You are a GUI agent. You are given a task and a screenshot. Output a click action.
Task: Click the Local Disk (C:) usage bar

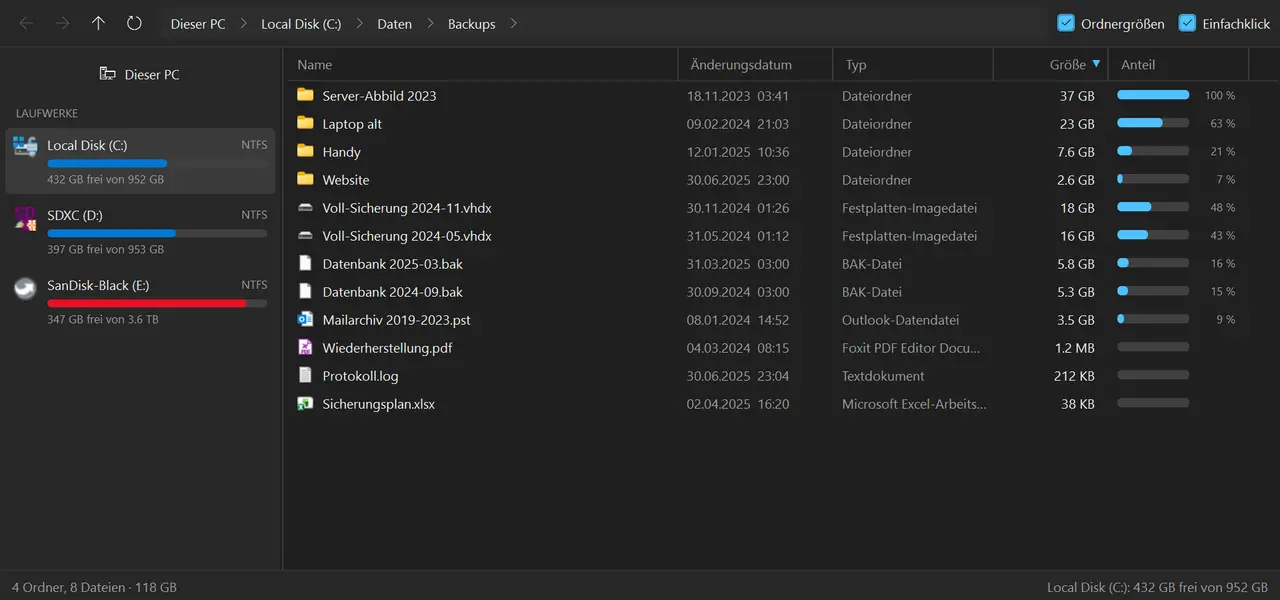[157, 163]
